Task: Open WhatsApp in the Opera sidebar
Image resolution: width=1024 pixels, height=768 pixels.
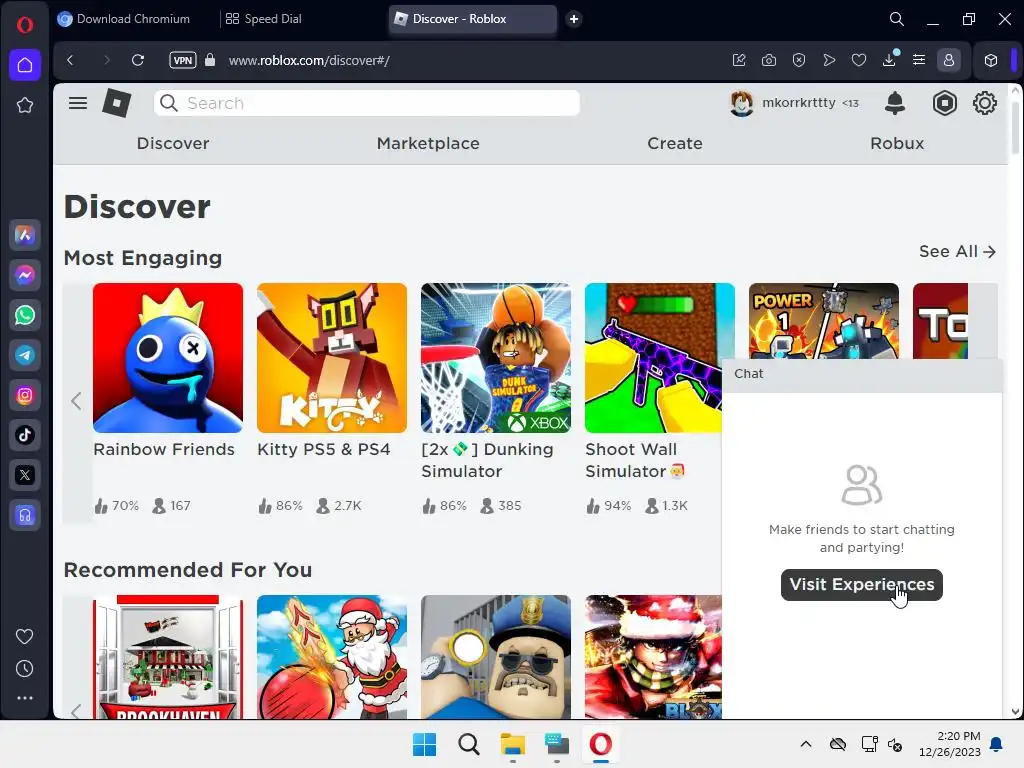Action: click(x=25, y=315)
